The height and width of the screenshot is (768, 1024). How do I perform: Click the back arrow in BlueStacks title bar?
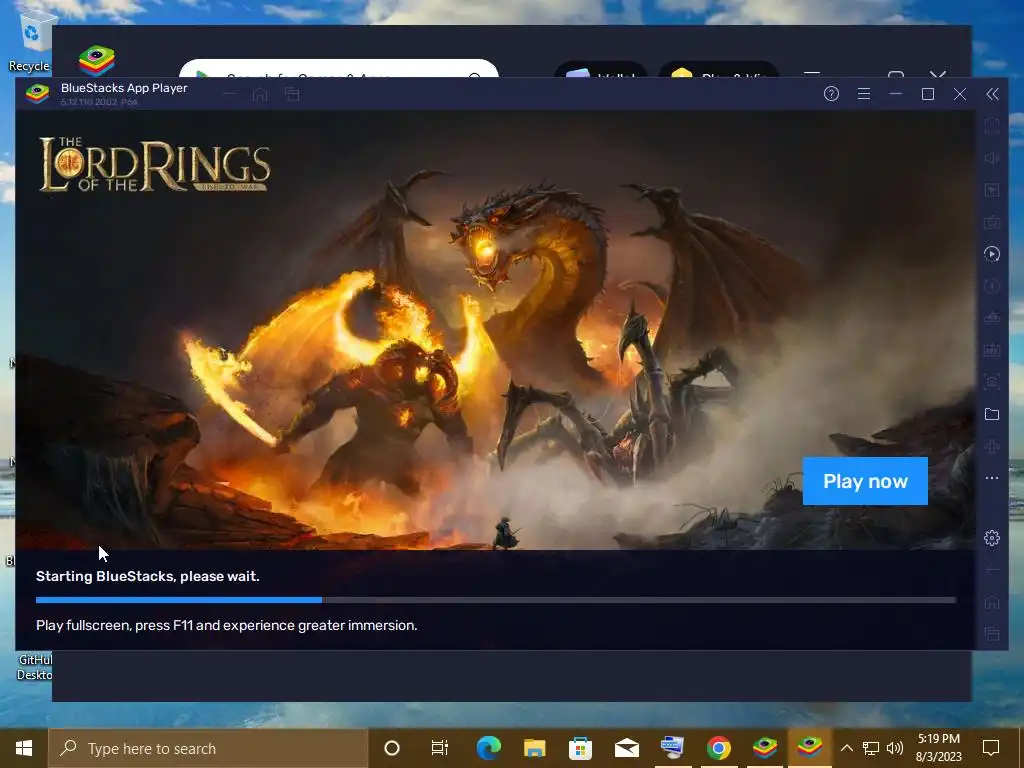pyautogui.click(x=229, y=95)
